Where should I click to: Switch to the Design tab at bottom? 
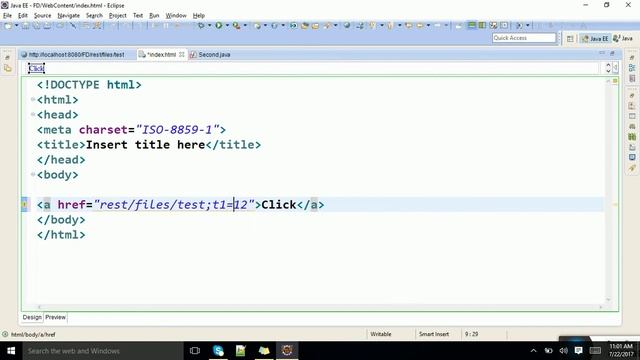32,317
